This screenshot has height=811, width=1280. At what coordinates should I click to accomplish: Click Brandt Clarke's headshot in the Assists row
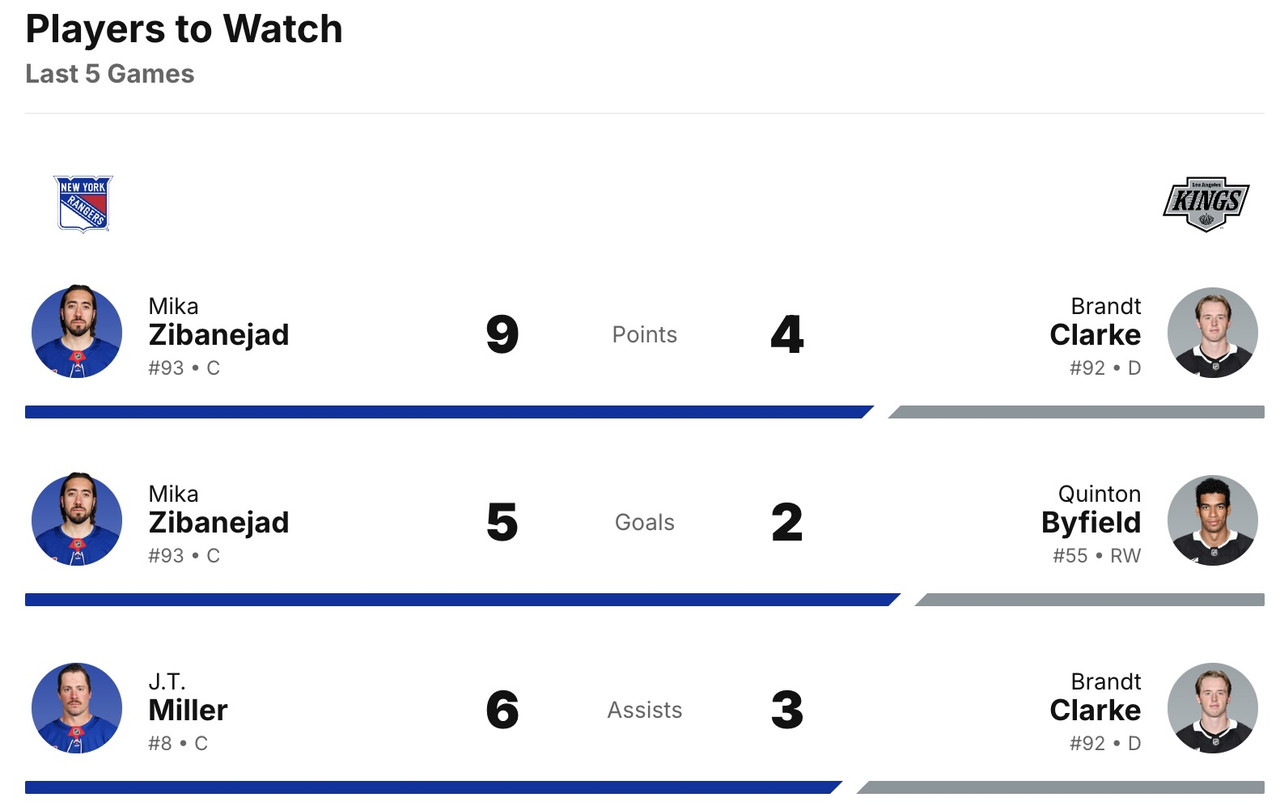[1212, 708]
